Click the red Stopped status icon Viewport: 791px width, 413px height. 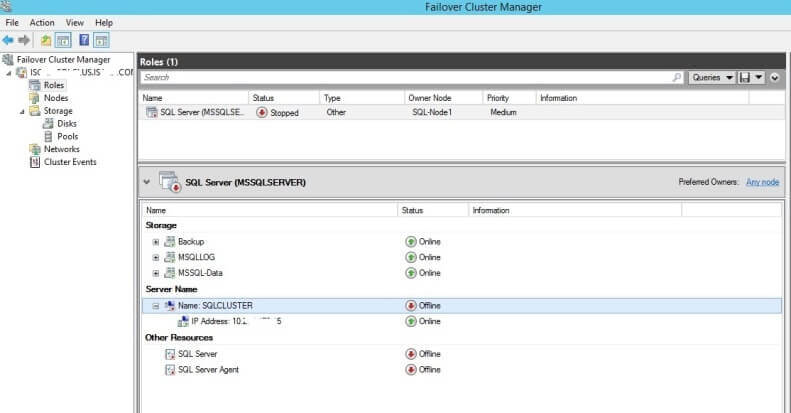click(x=262, y=113)
